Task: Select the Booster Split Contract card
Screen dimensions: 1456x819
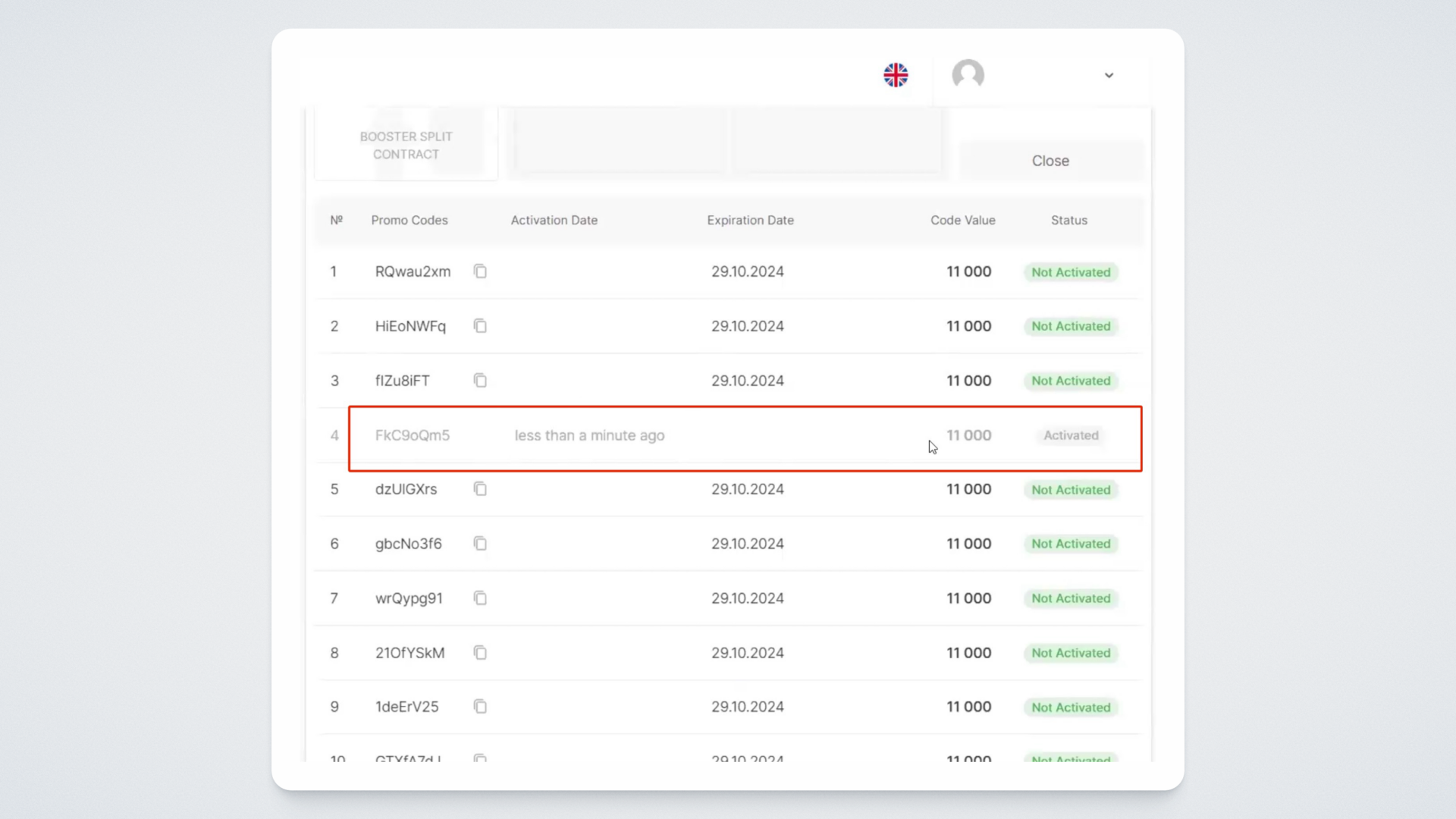Action: (406, 145)
